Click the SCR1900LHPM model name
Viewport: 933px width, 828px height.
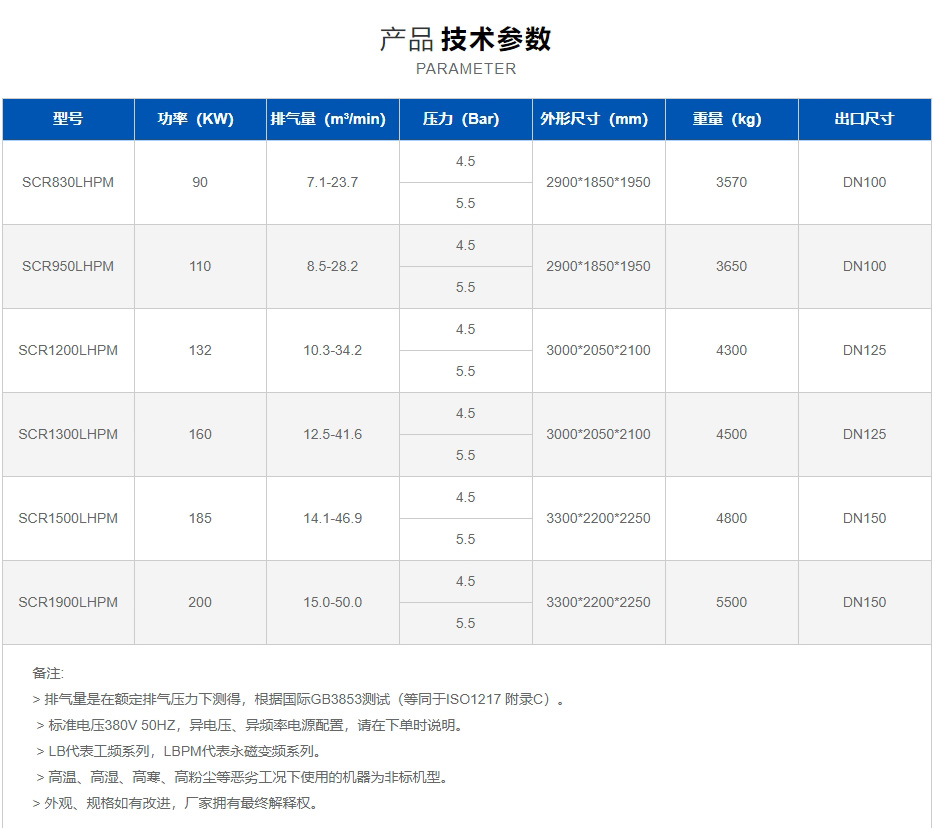[x=68, y=603]
